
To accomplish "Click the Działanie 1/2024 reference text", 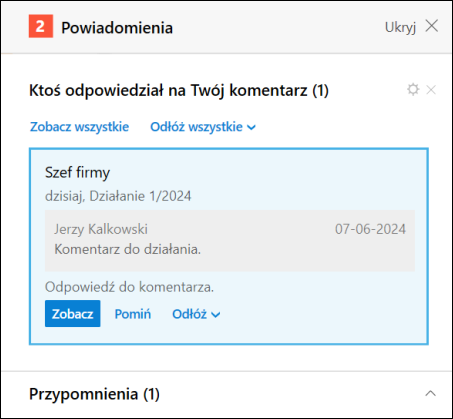I will click(x=140, y=196).
